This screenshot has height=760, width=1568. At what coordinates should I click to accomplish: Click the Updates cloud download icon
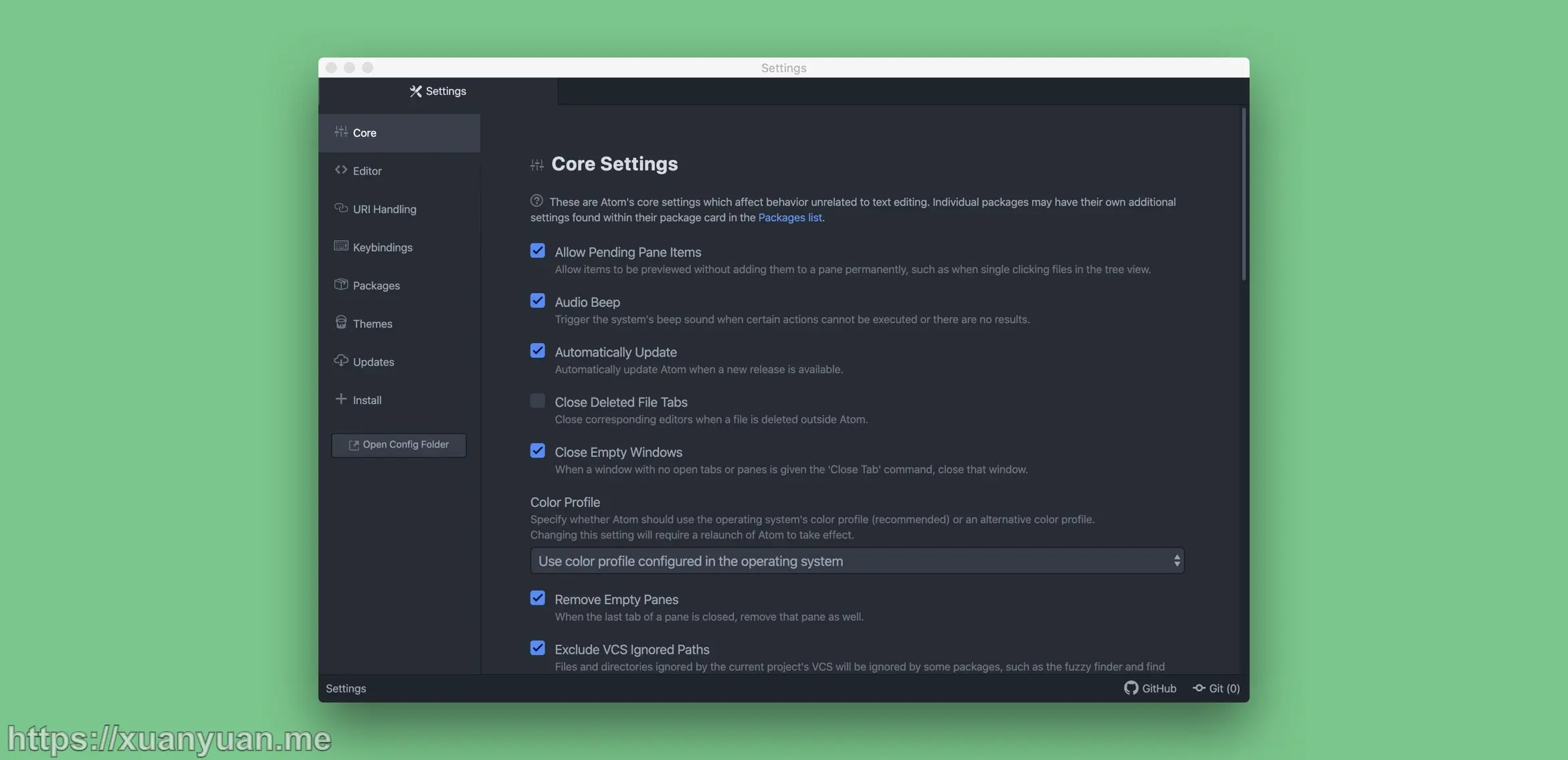point(341,361)
